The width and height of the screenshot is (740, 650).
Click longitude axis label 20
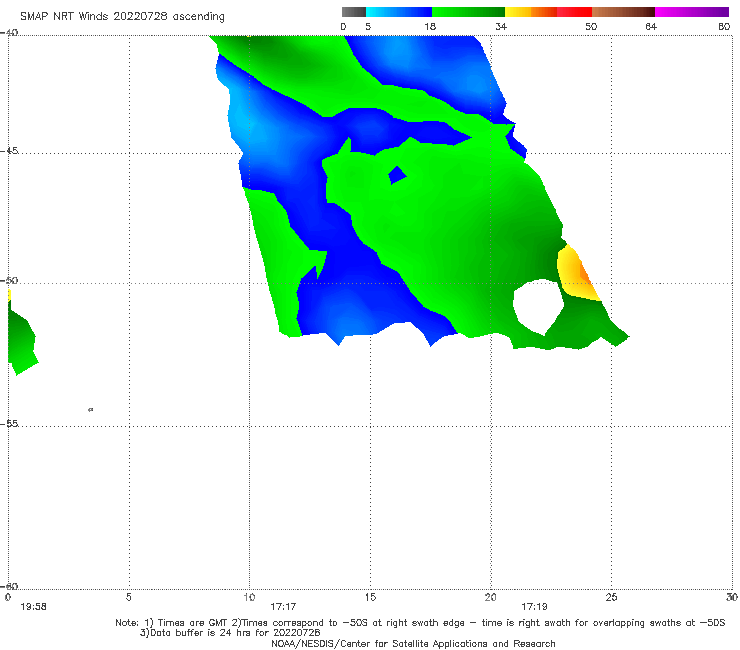pyautogui.click(x=491, y=597)
